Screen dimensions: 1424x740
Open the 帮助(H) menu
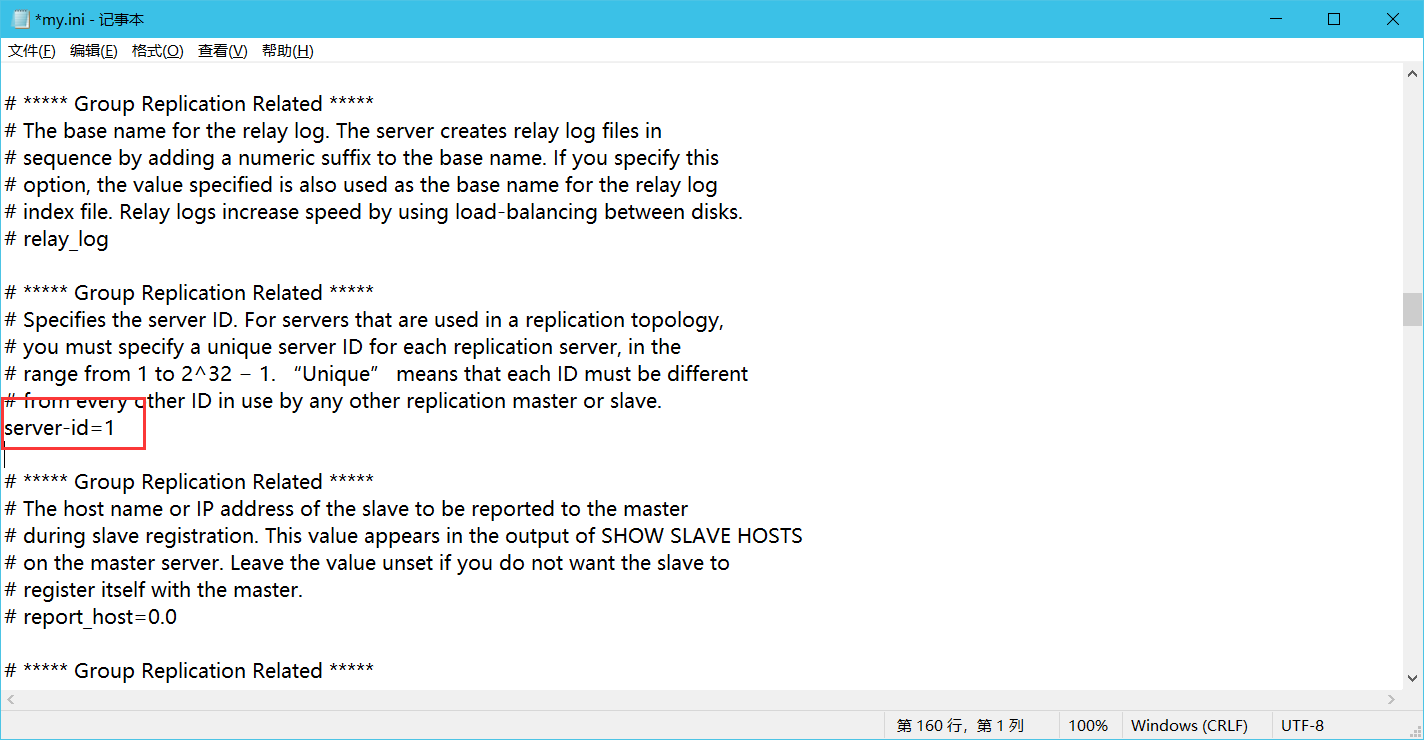[287, 51]
